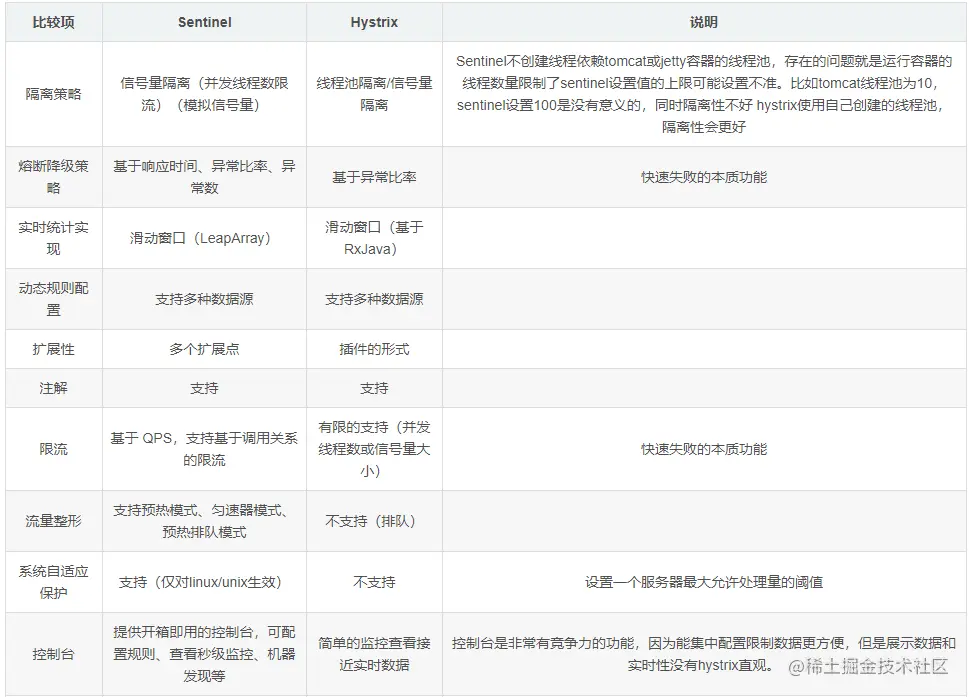This screenshot has width=969, height=697.
Task: Select the '控制台' row label
Action: pos(54,654)
